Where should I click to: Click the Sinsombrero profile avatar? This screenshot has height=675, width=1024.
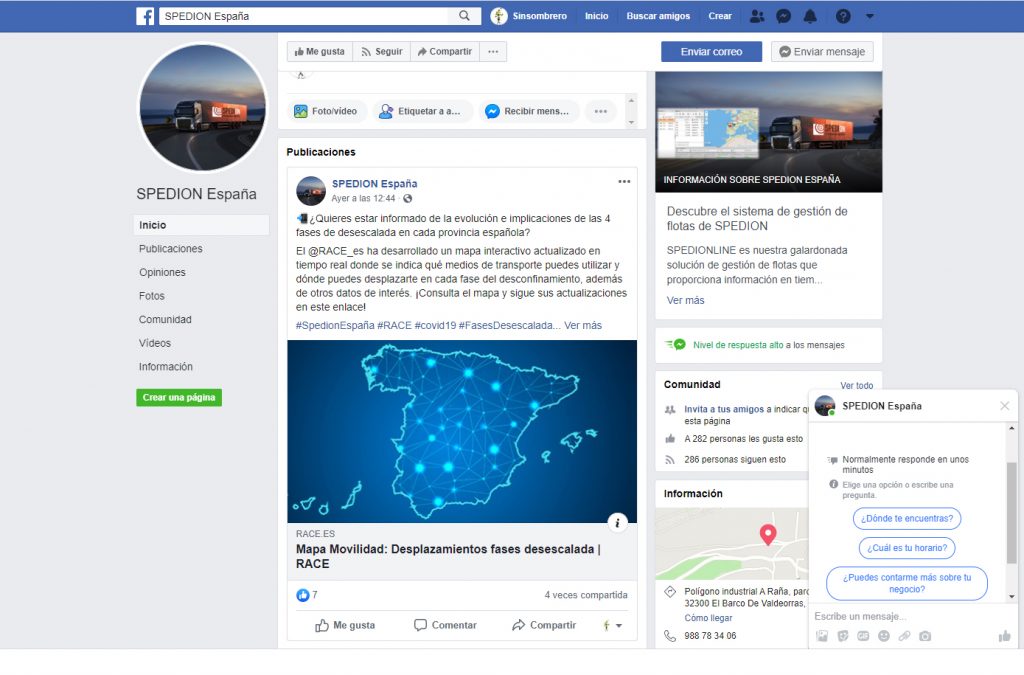point(499,16)
